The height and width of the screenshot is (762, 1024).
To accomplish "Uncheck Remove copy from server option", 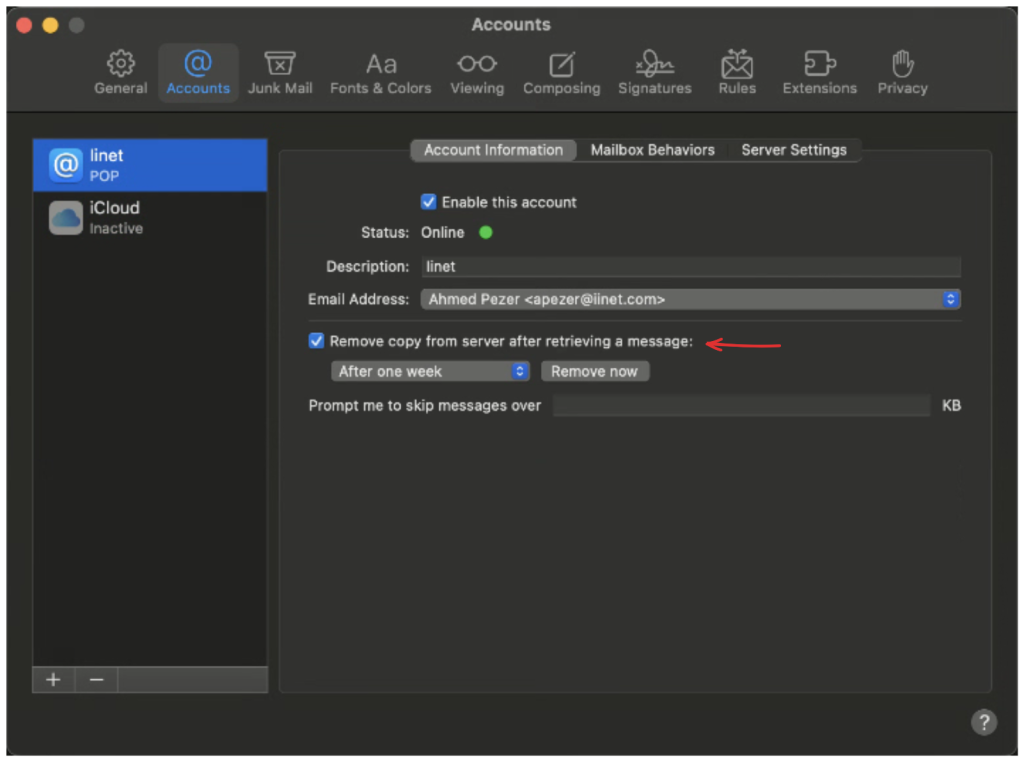I will coord(317,341).
